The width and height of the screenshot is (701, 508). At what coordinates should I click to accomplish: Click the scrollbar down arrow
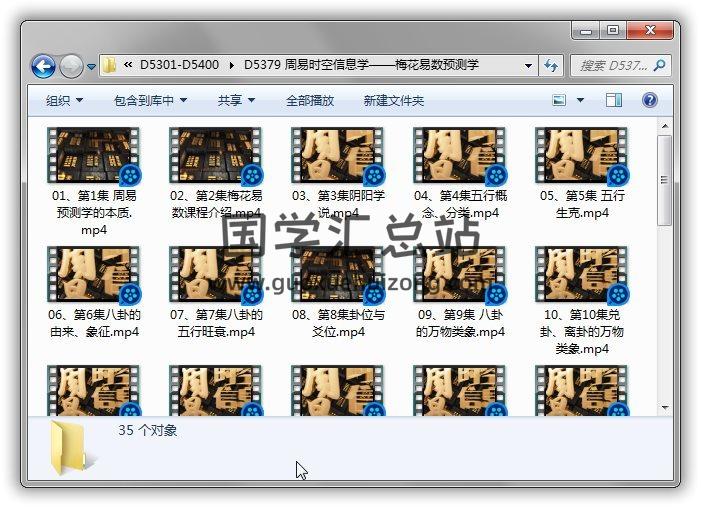[x=665, y=407]
